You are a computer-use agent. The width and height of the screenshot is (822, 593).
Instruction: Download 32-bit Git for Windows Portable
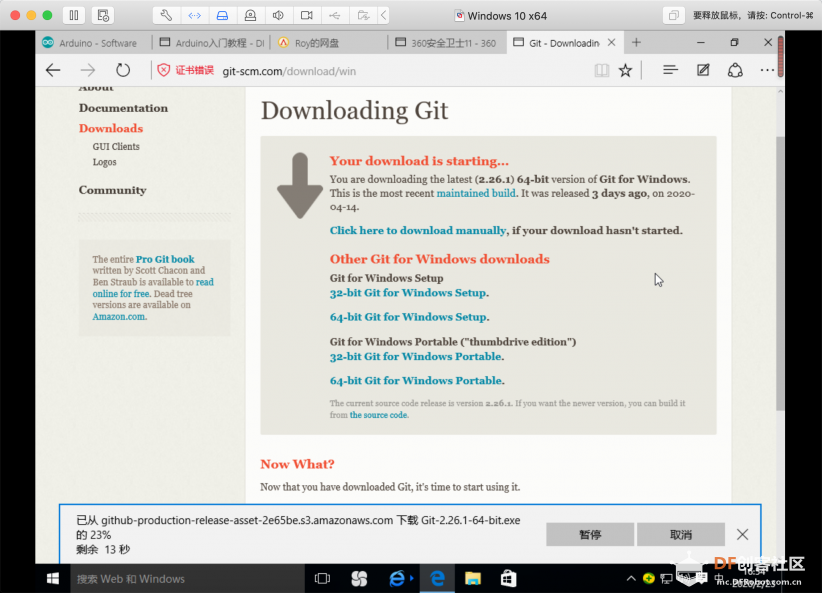[x=416, y=357]
